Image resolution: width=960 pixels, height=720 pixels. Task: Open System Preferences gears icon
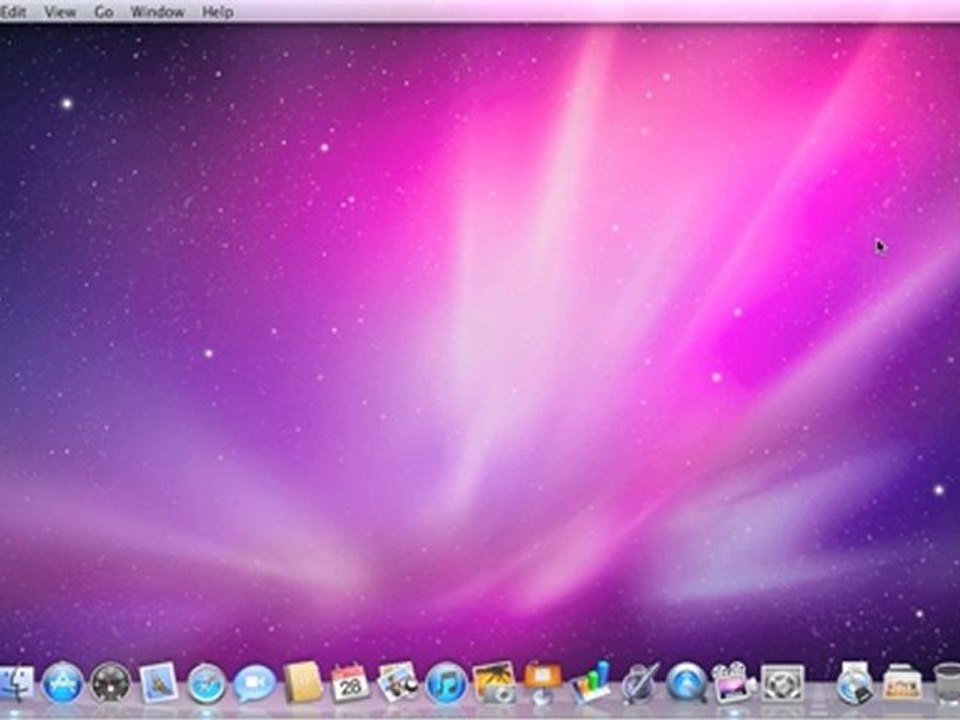782,683
